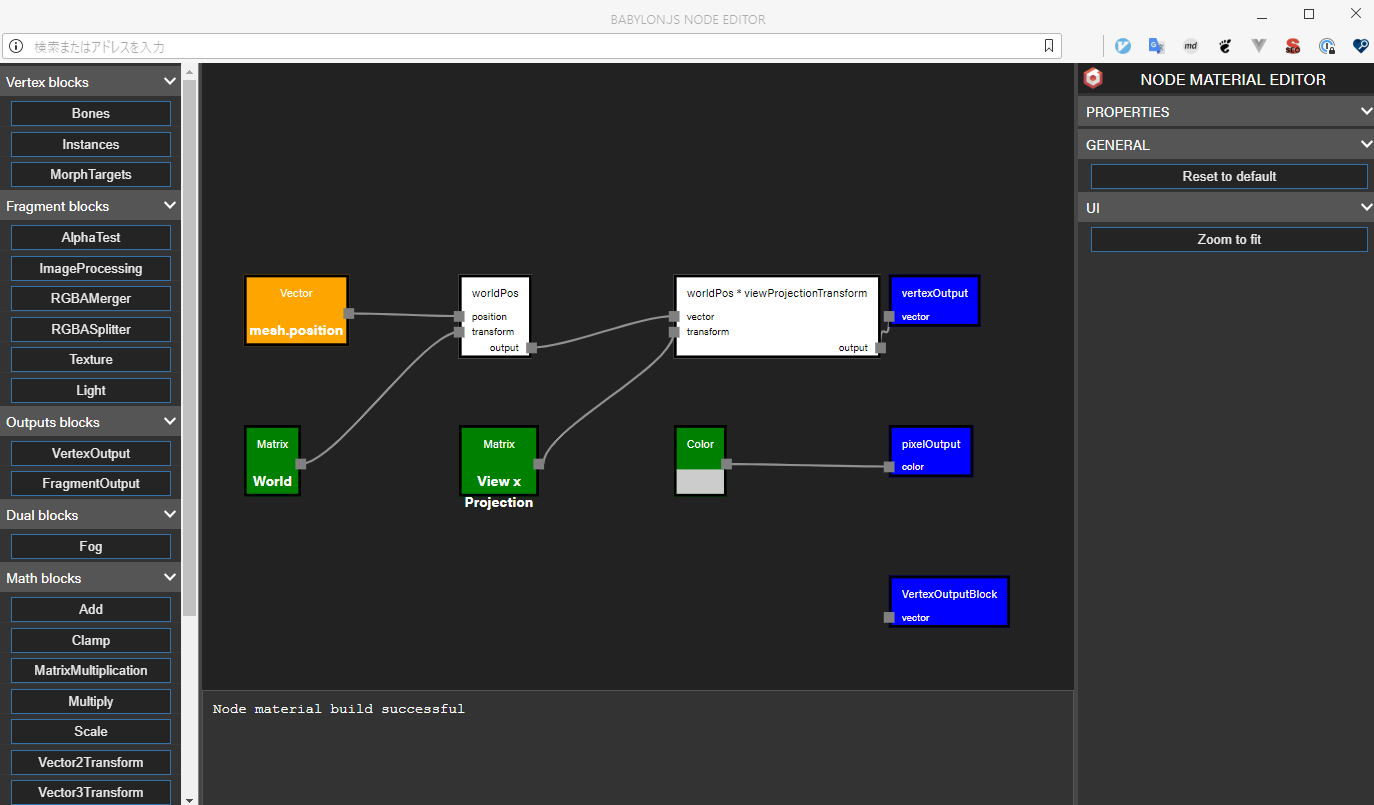Click vector input port on worldPos * viewProjectionTransform
Screen dimensions: 1374x805
point(674,317)
